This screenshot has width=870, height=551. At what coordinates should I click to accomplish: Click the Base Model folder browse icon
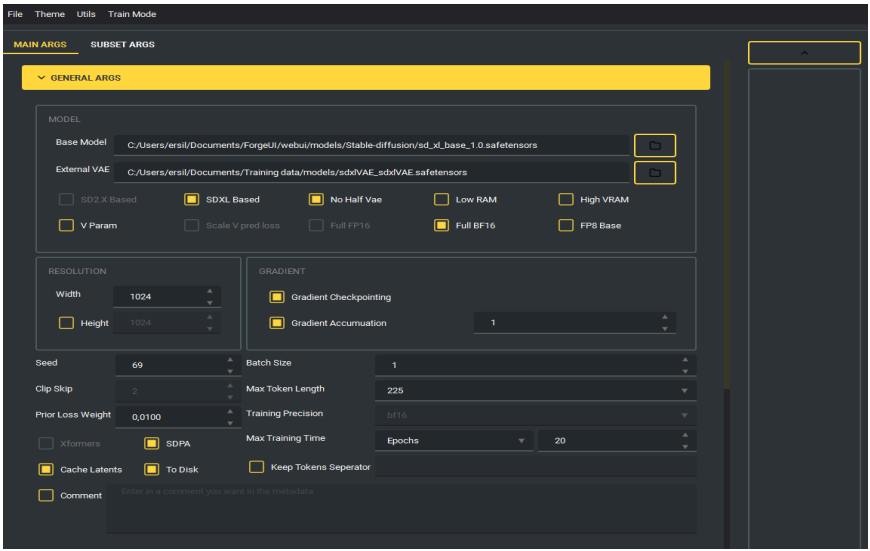pos(655,146)
